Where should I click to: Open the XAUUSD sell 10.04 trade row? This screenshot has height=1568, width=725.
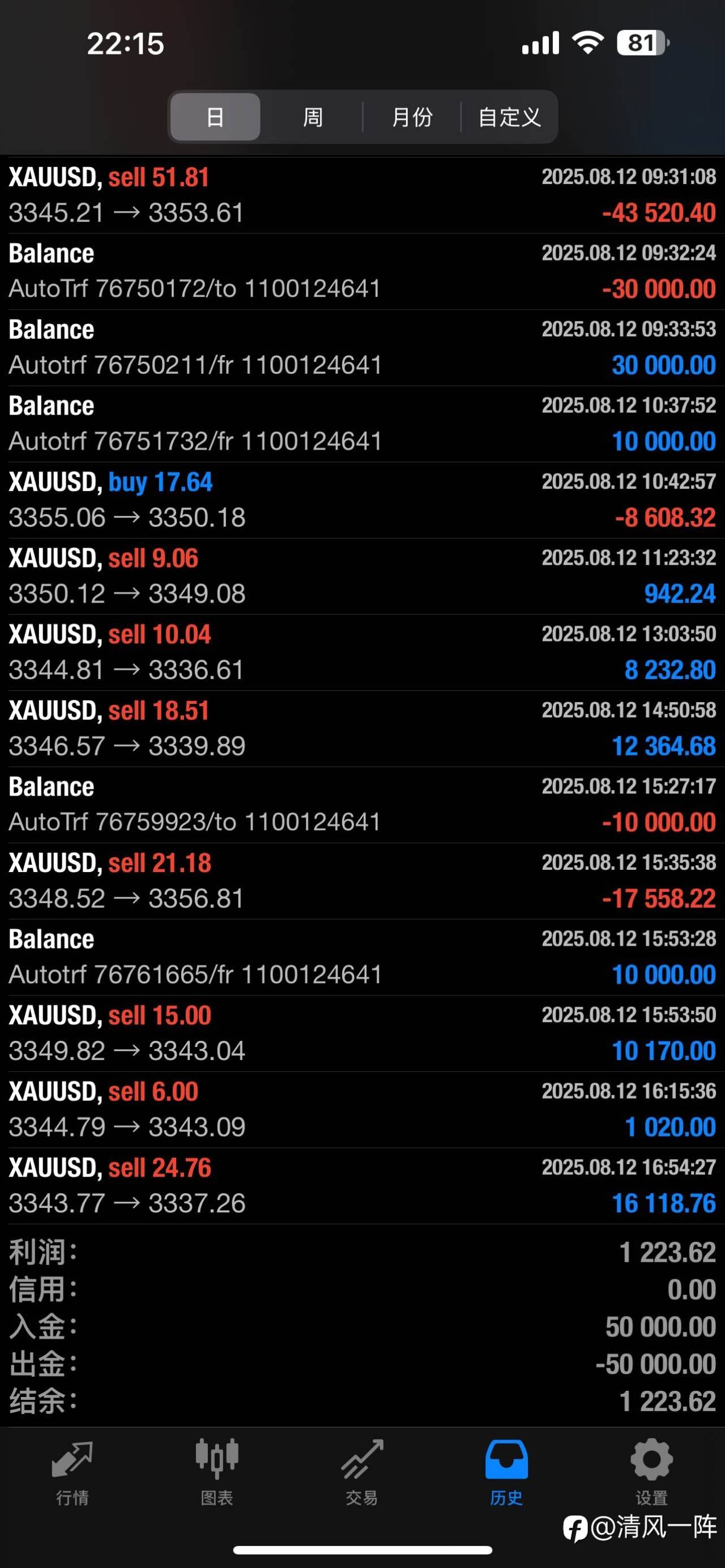[x=362, y=652]
